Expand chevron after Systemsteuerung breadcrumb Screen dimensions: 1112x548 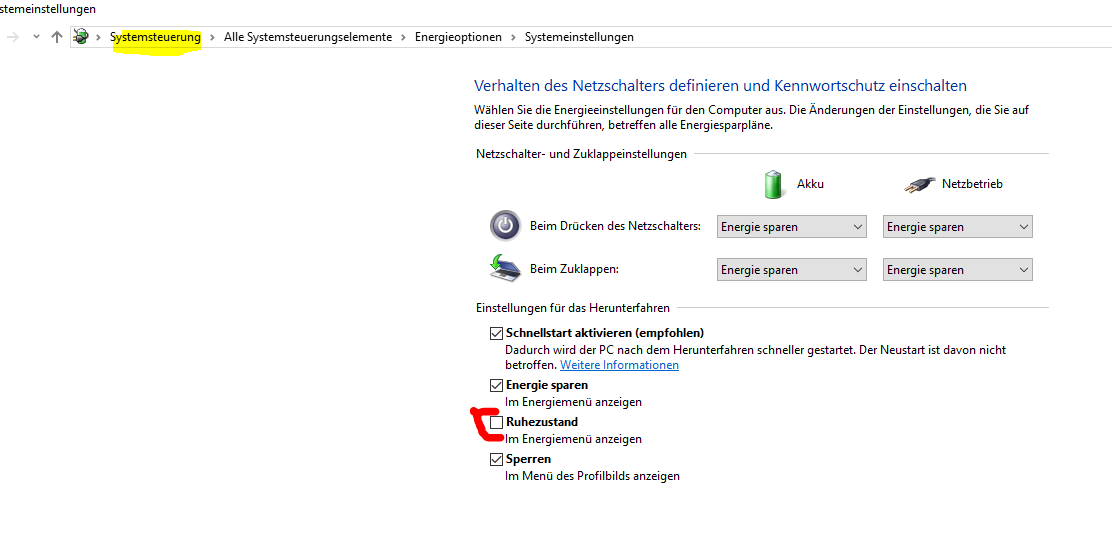tap(212, 37)
